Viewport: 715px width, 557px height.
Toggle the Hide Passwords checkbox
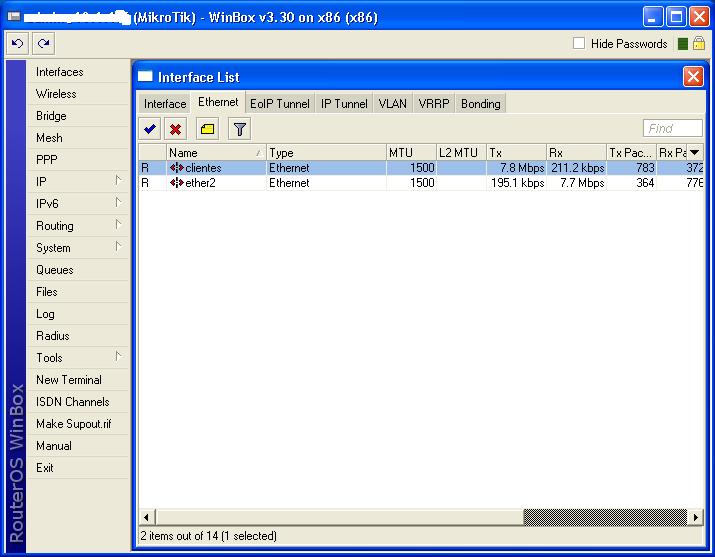(579, 43)
